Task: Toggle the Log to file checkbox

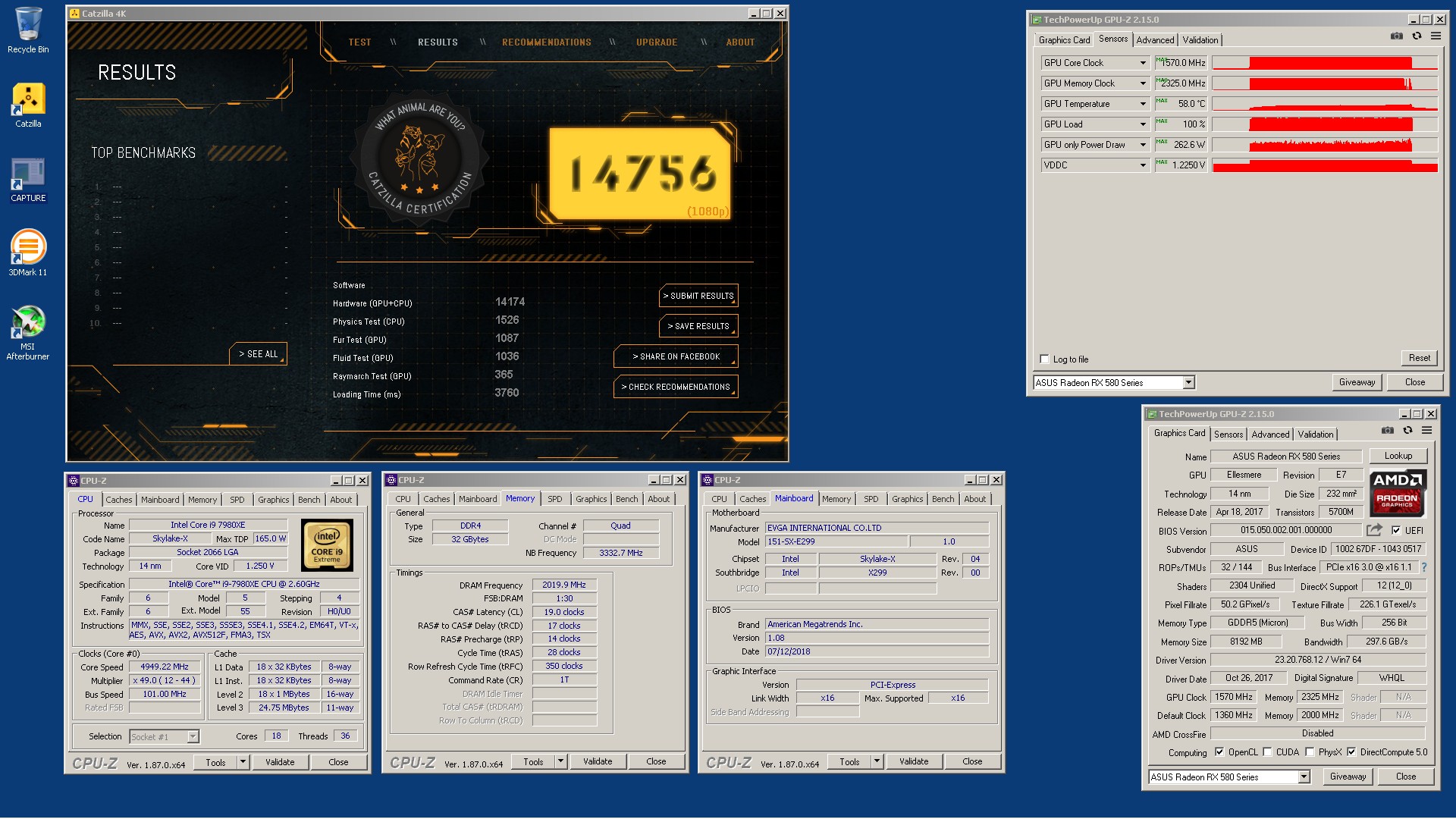Action: [x=1044, y=359]
